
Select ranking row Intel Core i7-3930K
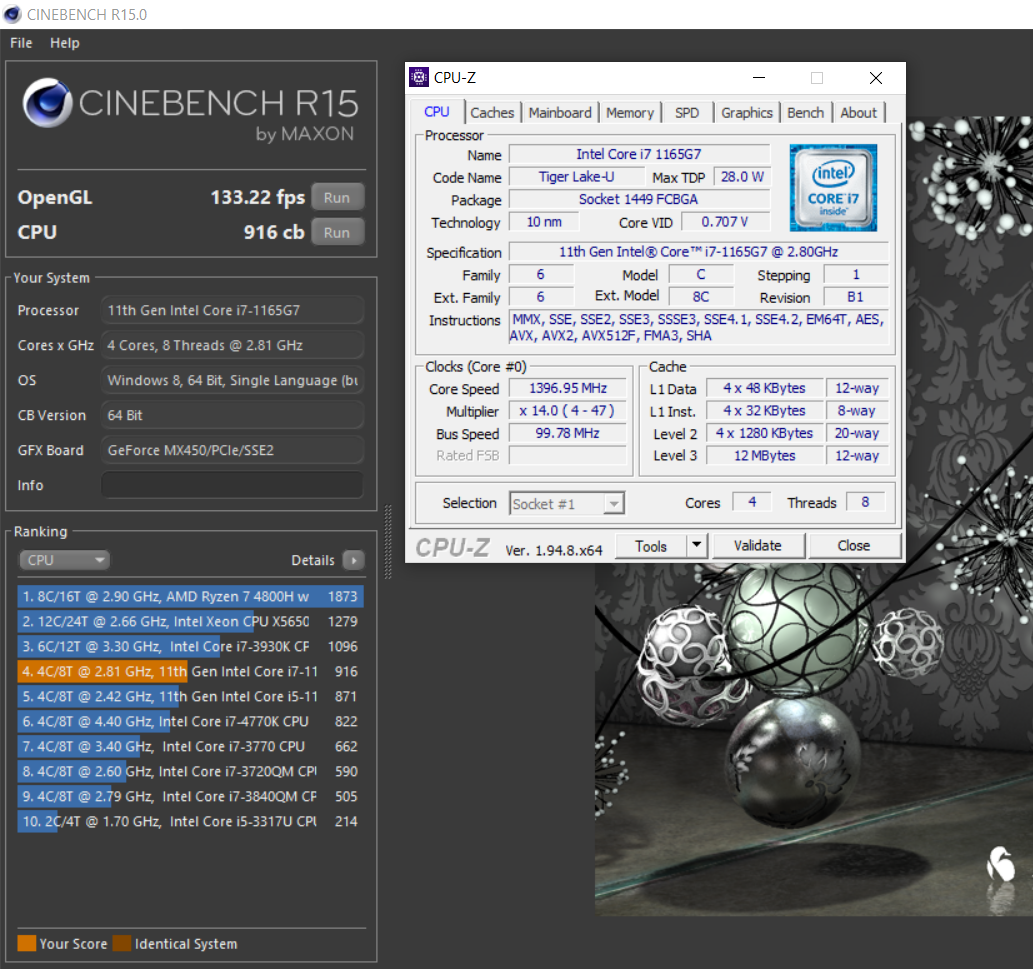point(190,646)
